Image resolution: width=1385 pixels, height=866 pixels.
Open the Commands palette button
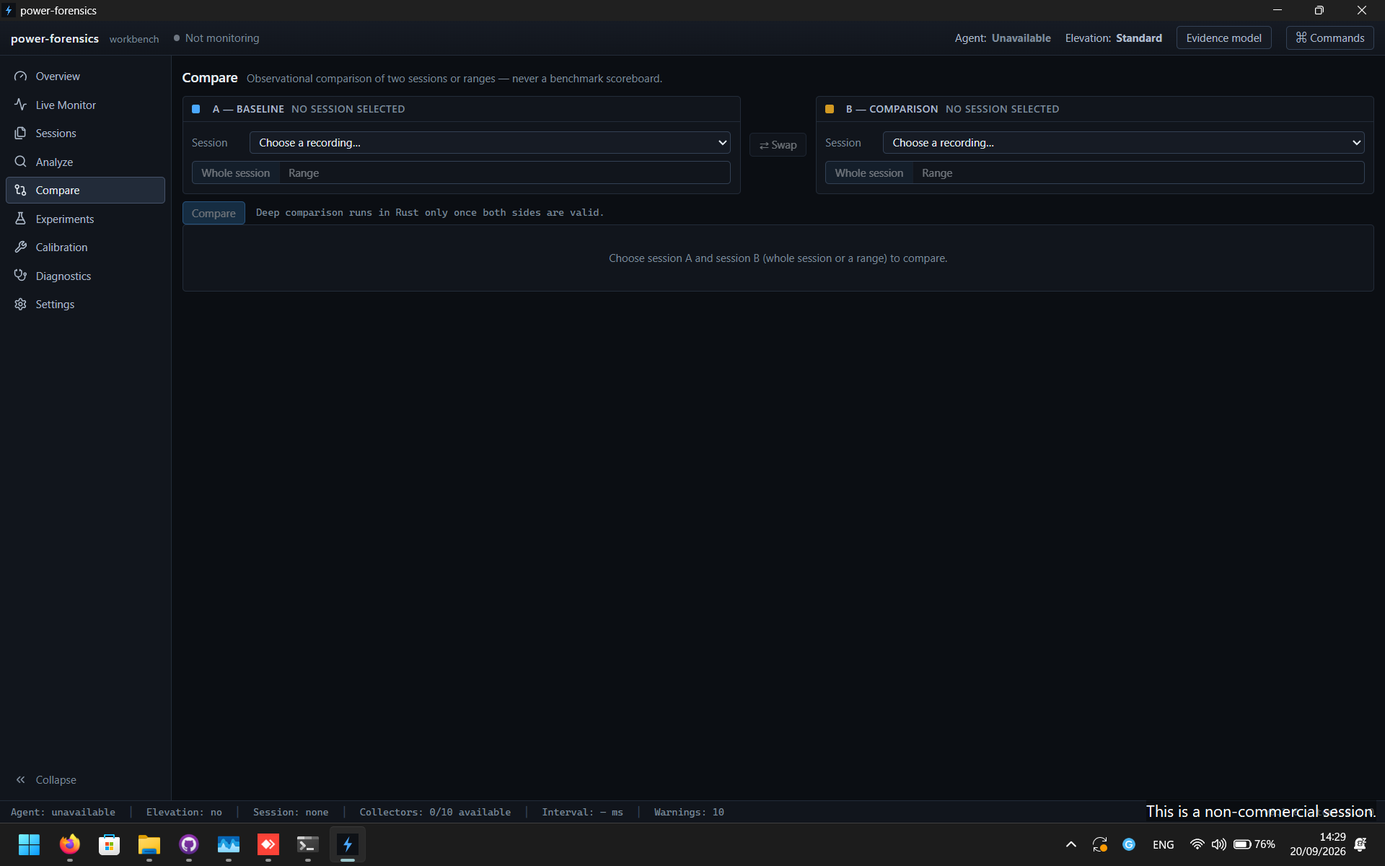coord(1329,38)
